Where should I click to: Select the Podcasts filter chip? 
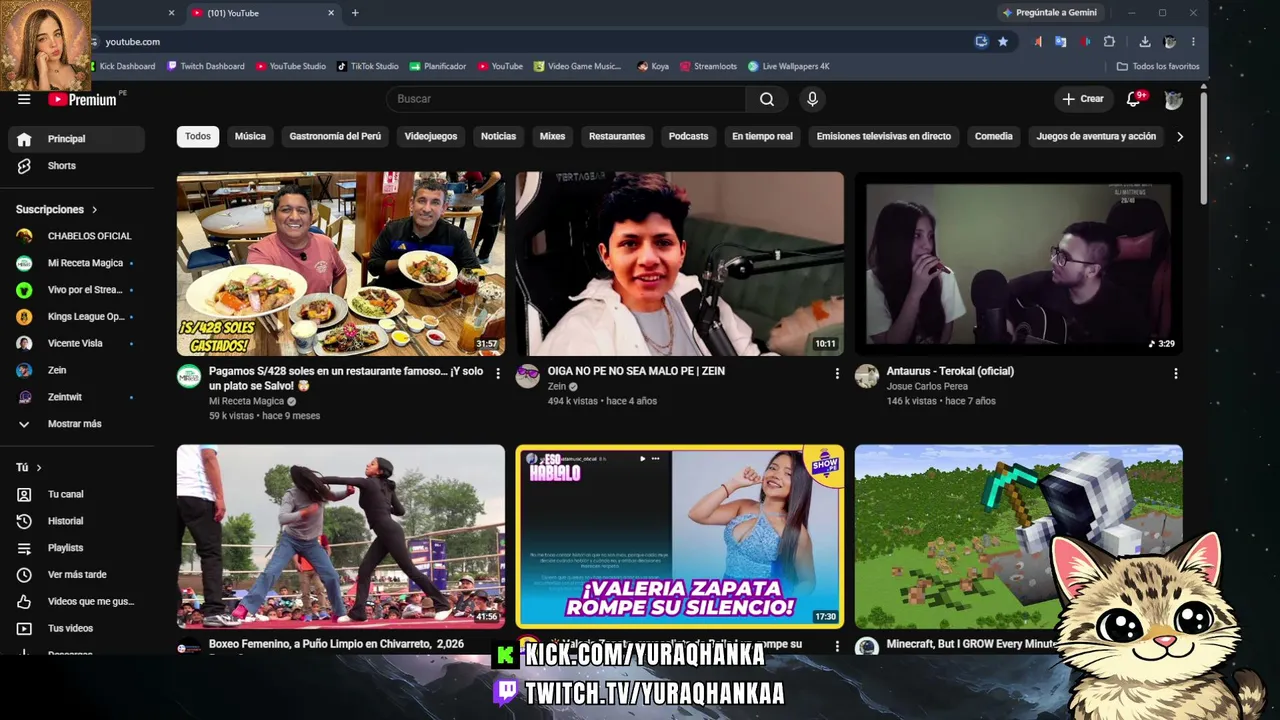coord(688,136)
